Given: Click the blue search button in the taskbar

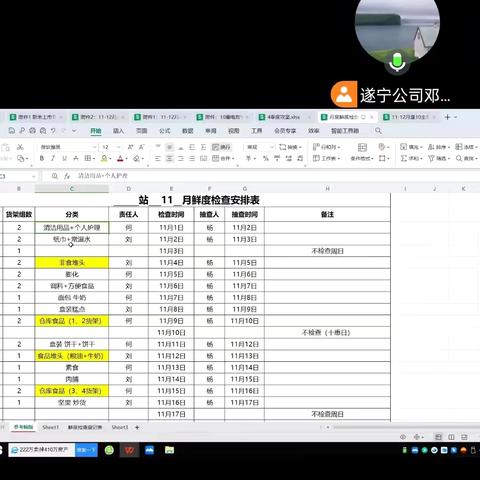Looking at the screenshot, I should [86, 450].
